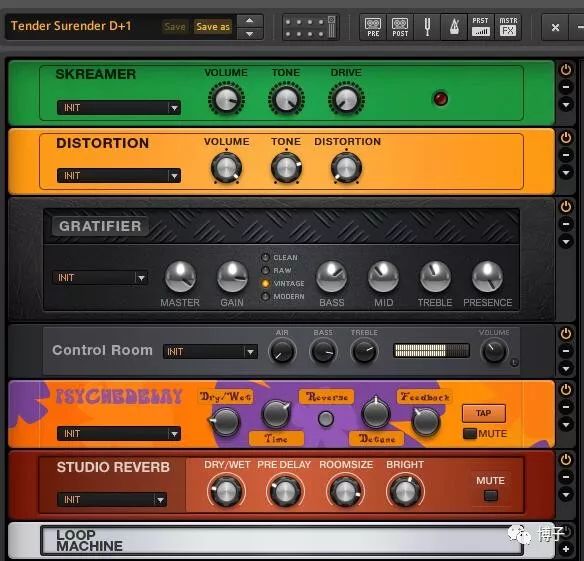584x561 pixels.
Task: Open Gratifier INIT preset dropdown
Action: 100,278
